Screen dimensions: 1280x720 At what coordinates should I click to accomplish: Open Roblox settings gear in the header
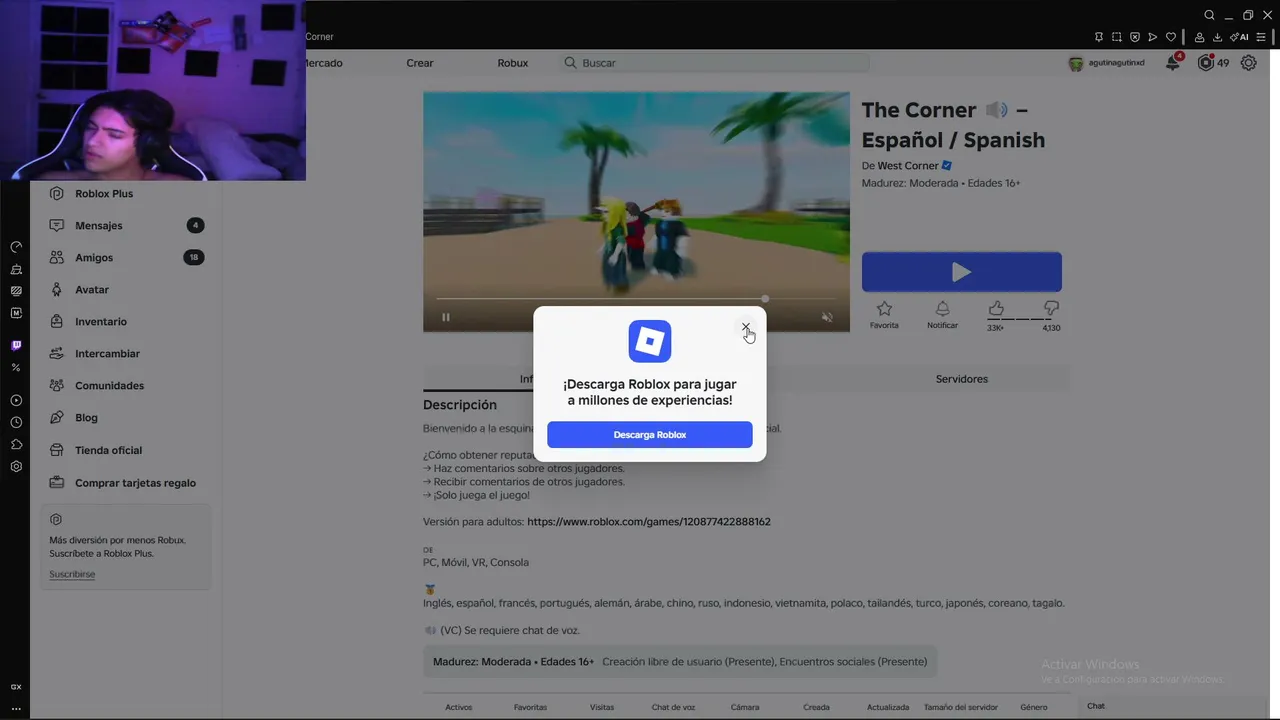[x=1249, y=63]
